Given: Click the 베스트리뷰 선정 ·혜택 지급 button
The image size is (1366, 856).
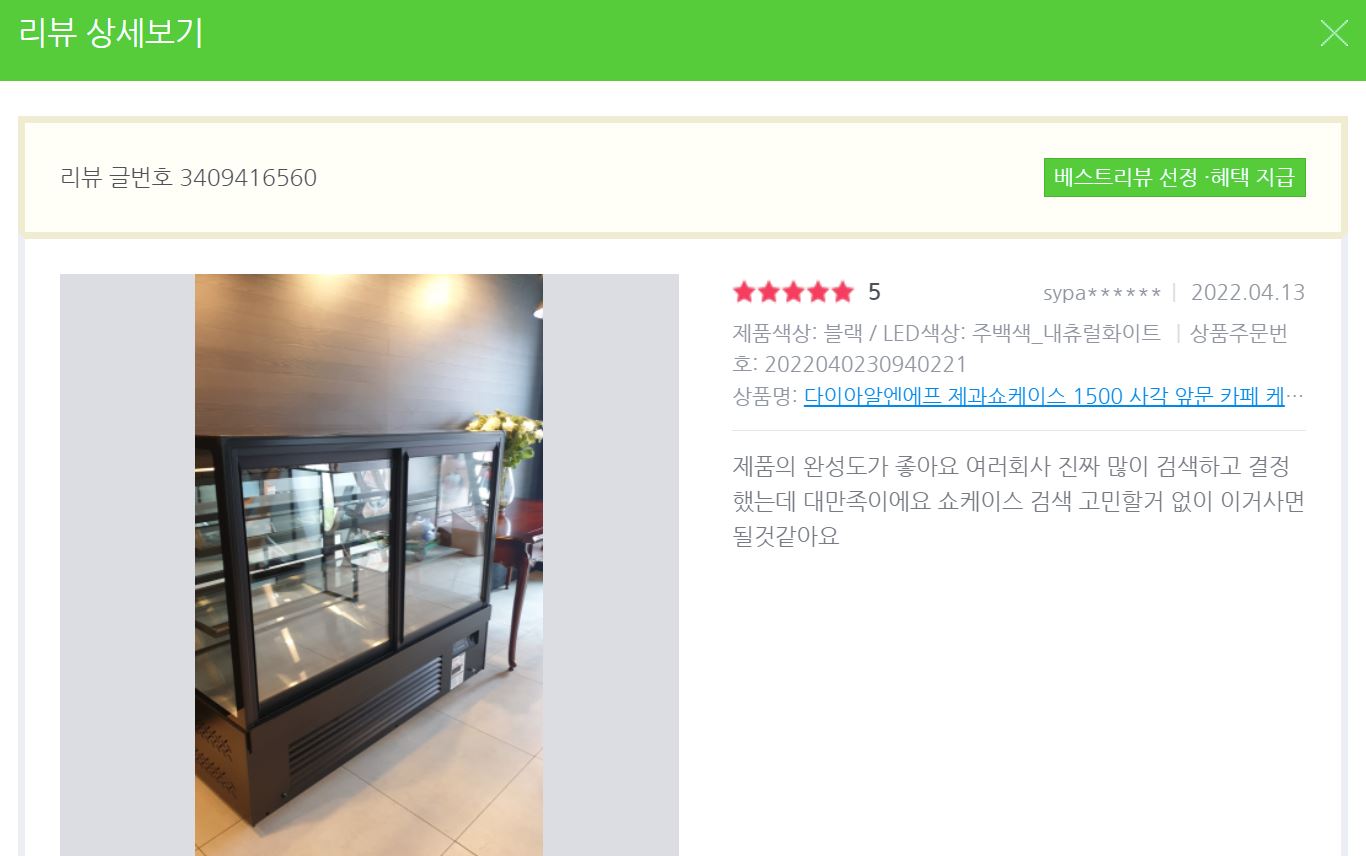Looking at the screenshot, I should point(1175,178).
